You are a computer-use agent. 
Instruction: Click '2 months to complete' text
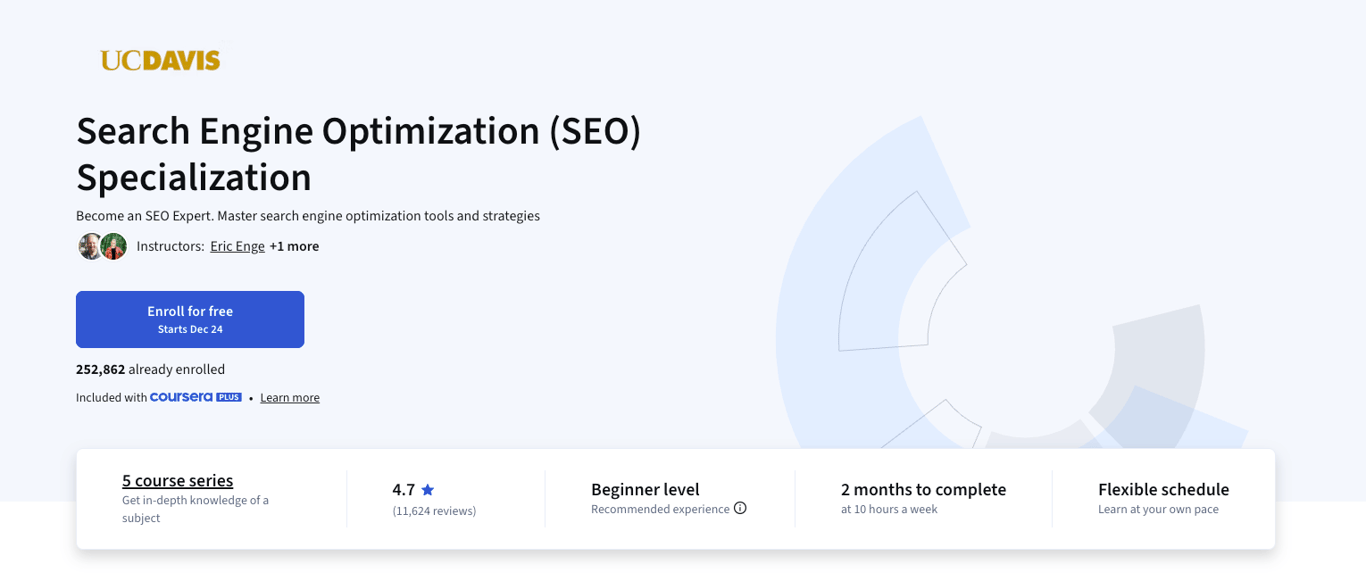coord(923,490)
